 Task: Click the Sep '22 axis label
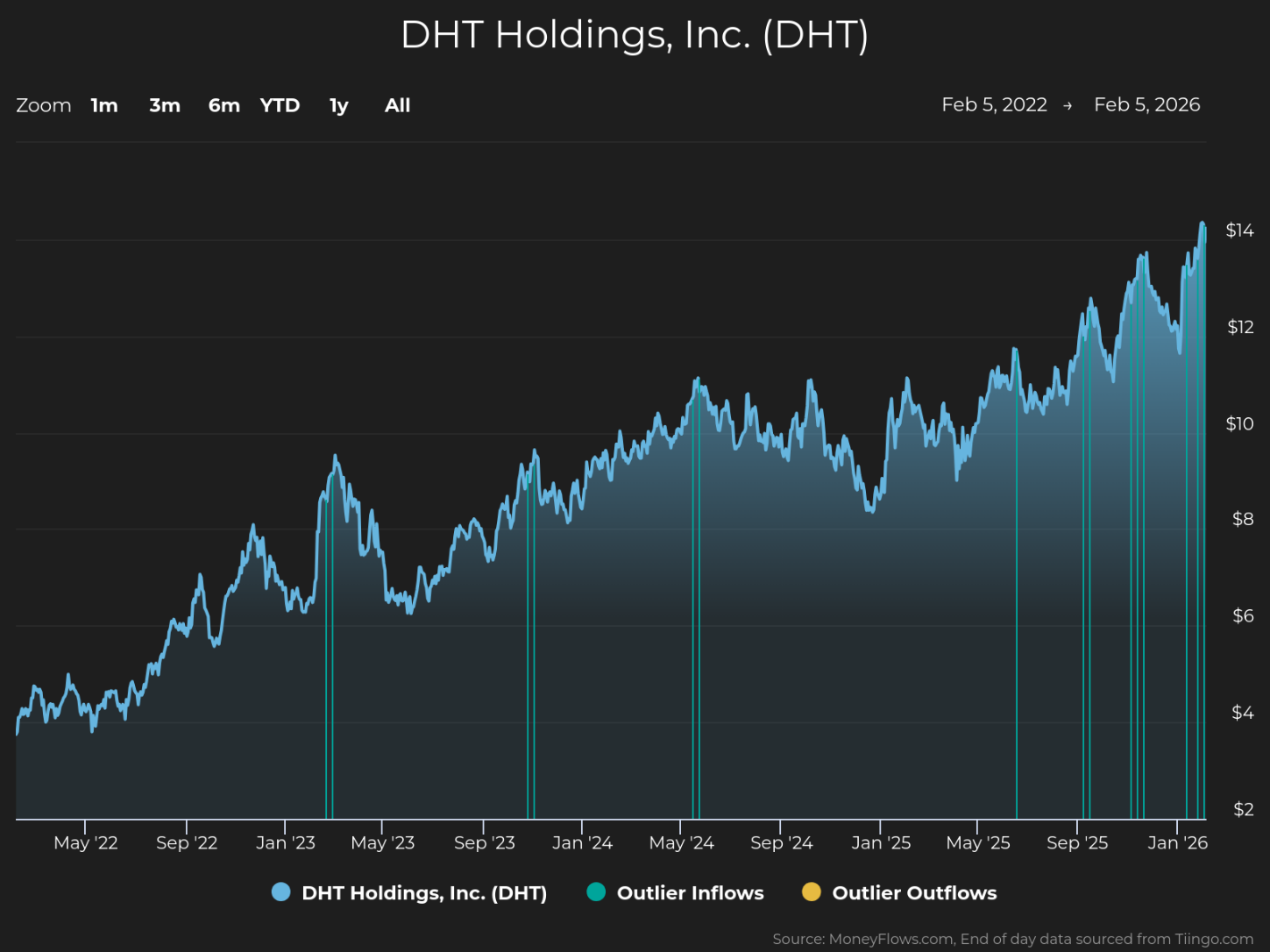point(187,842)
